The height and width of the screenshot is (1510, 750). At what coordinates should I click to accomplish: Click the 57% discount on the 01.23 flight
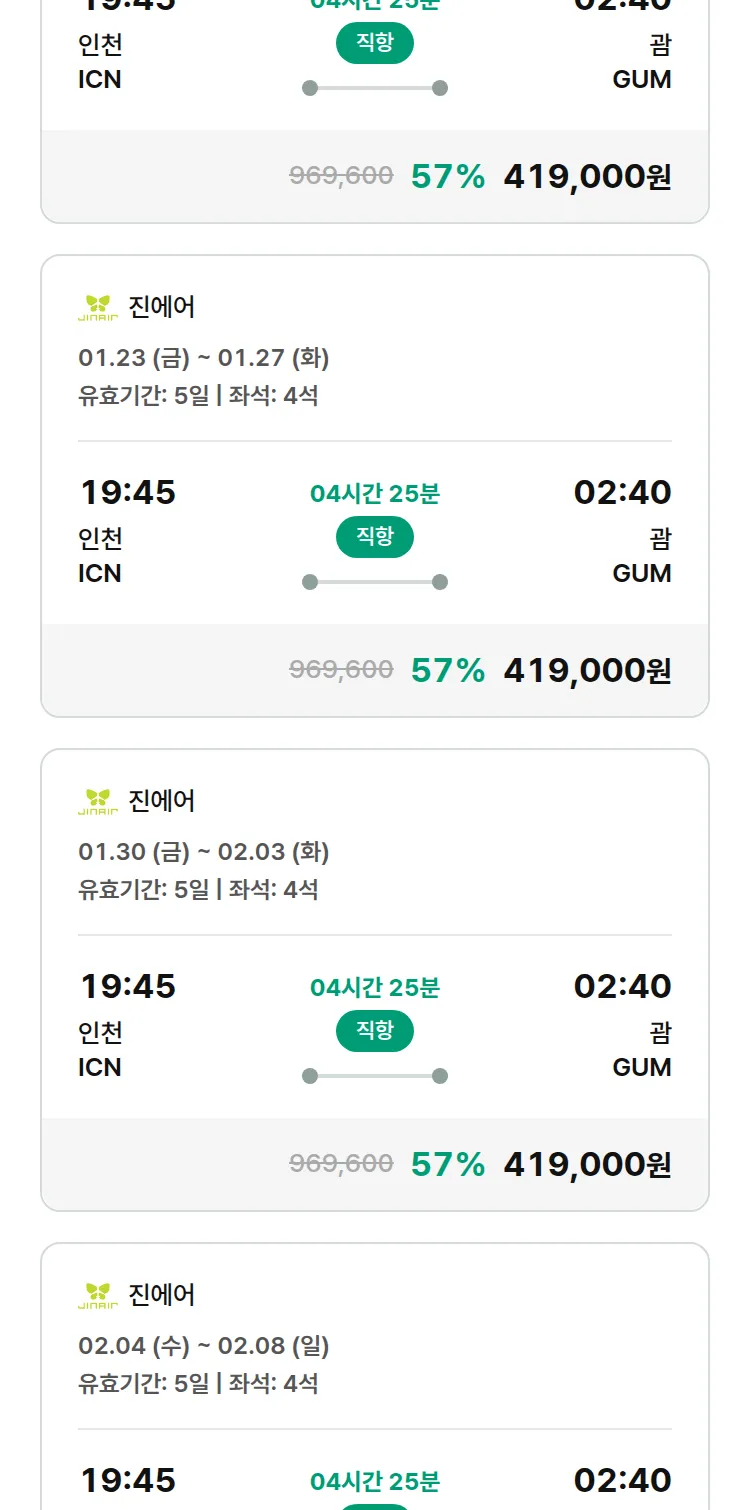[448, 670]
